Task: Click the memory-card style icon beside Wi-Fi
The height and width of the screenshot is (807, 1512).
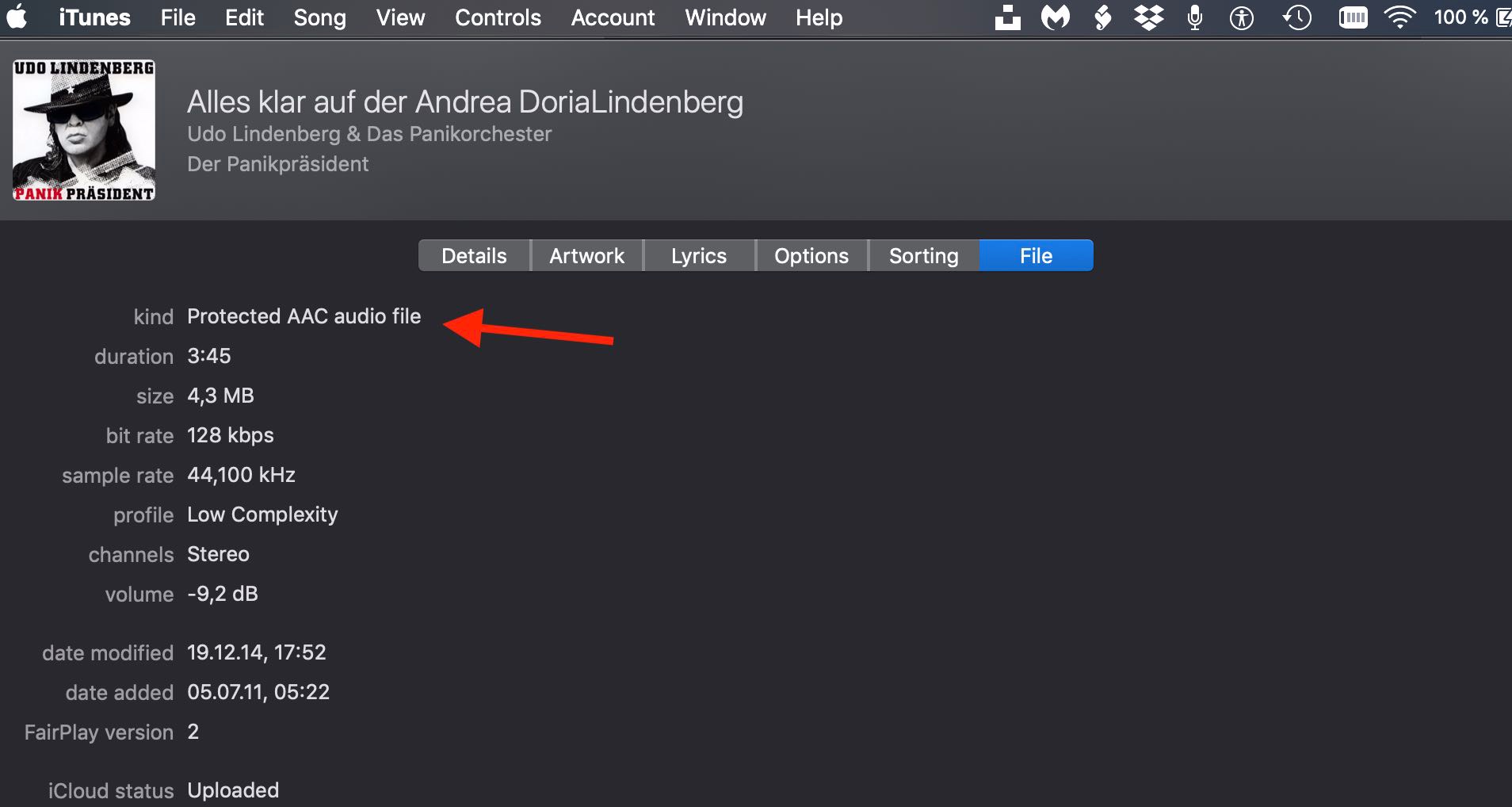Action: coord(1353,17)
